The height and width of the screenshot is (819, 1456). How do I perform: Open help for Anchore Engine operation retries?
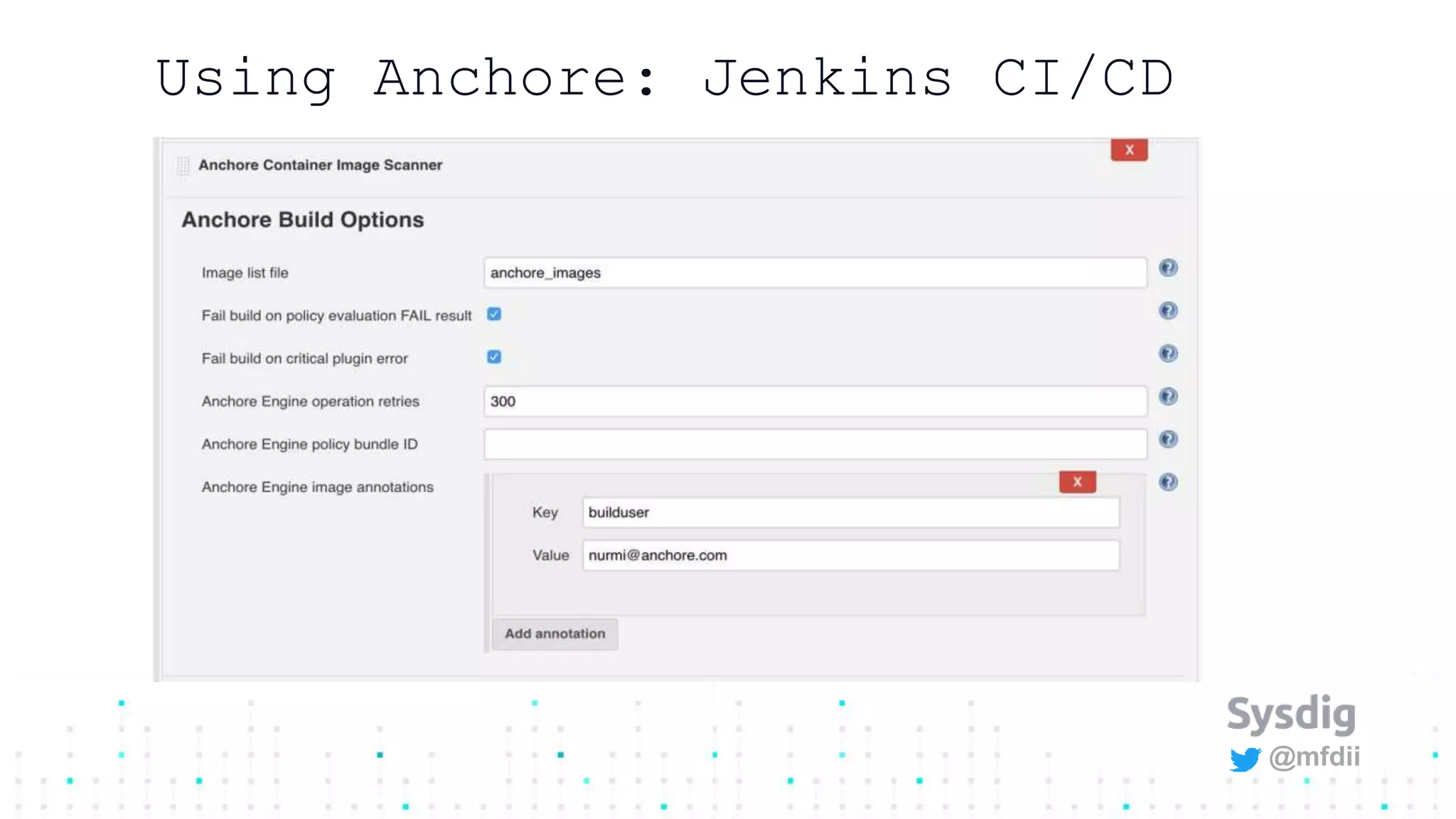click(1168, 397)
